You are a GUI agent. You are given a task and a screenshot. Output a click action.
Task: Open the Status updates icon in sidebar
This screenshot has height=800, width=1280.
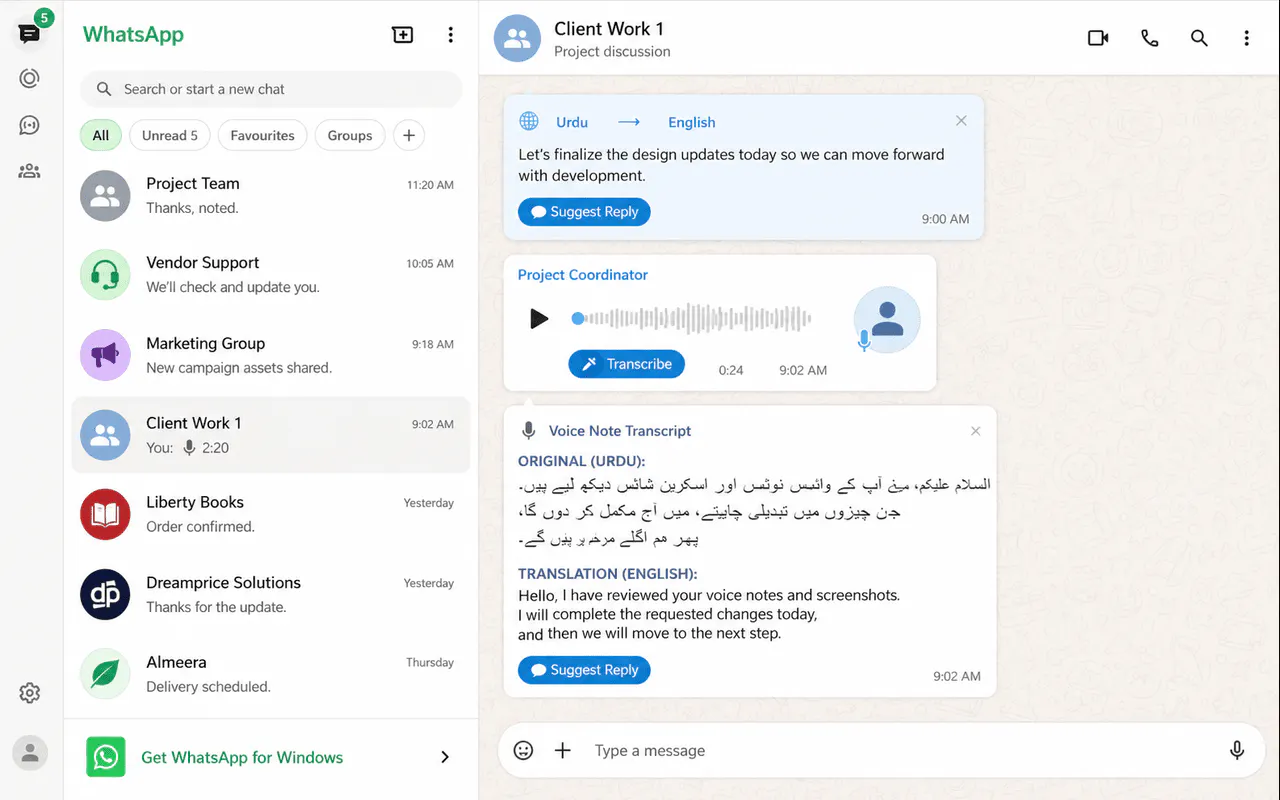(30, 78)
